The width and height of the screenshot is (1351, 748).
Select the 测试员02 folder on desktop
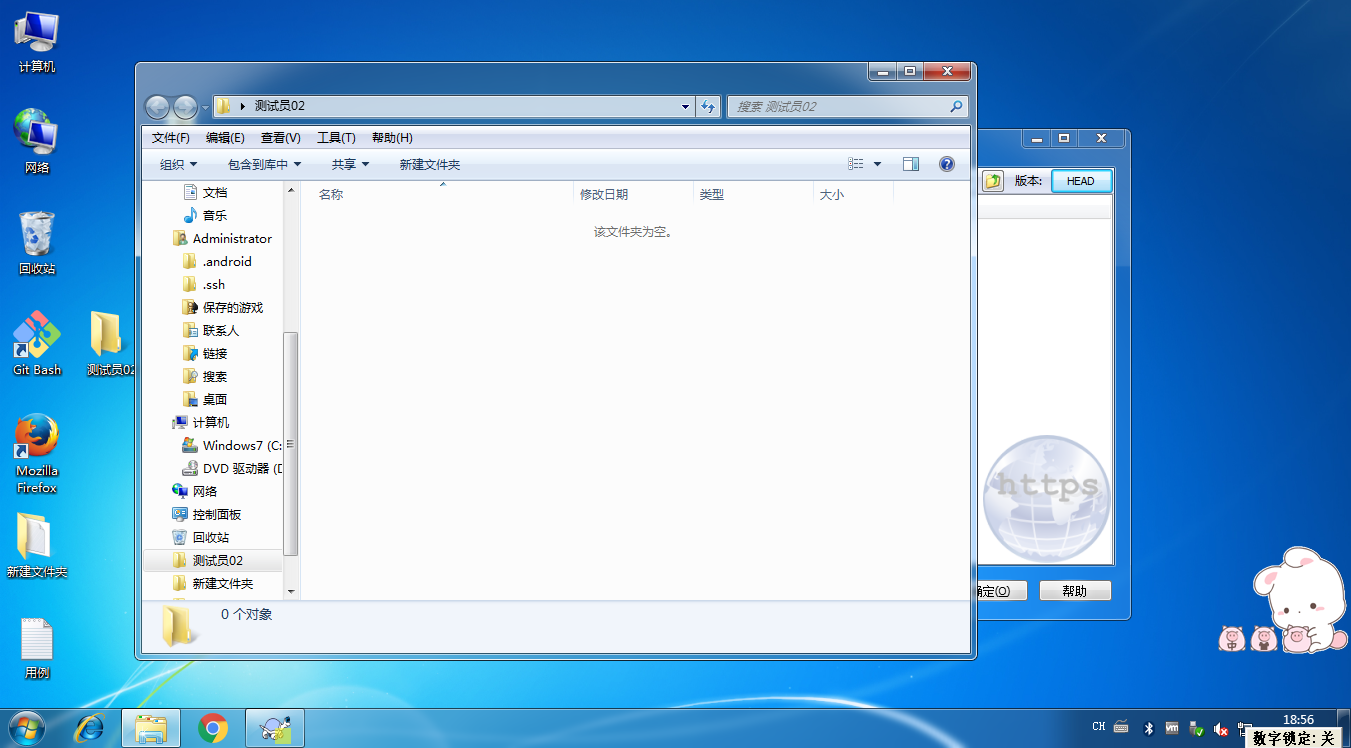point(110,343)
